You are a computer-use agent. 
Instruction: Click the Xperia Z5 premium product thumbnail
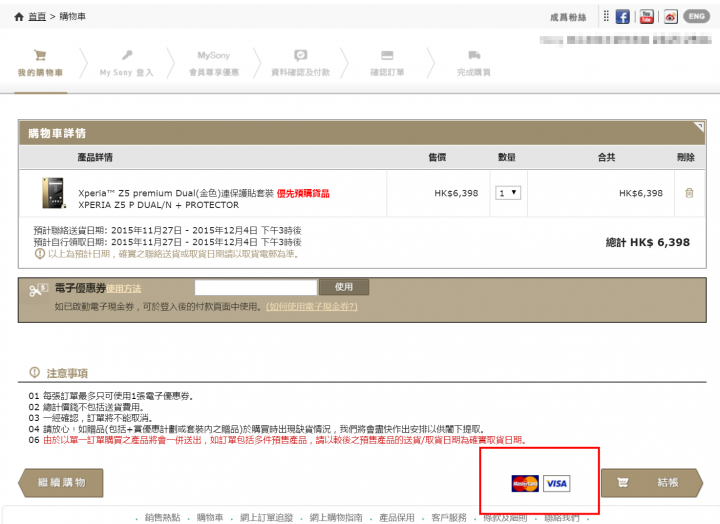pyautogui.click(x=54, y=193)
